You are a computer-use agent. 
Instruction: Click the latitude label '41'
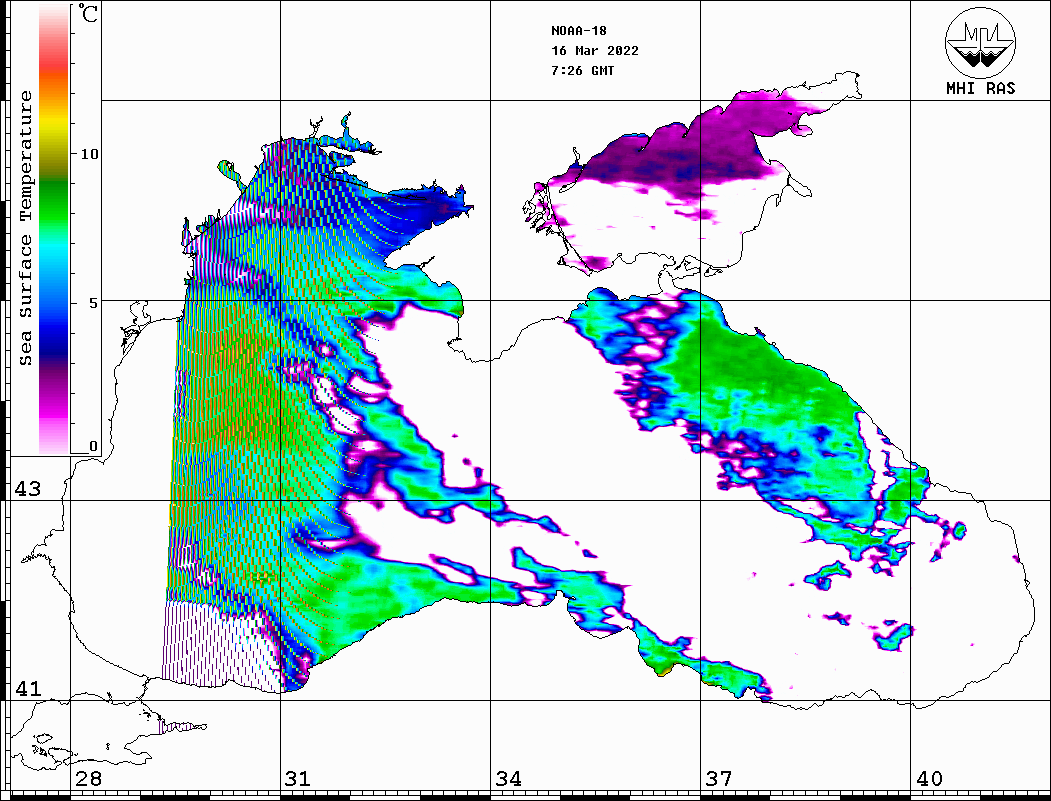pos(28,688)
